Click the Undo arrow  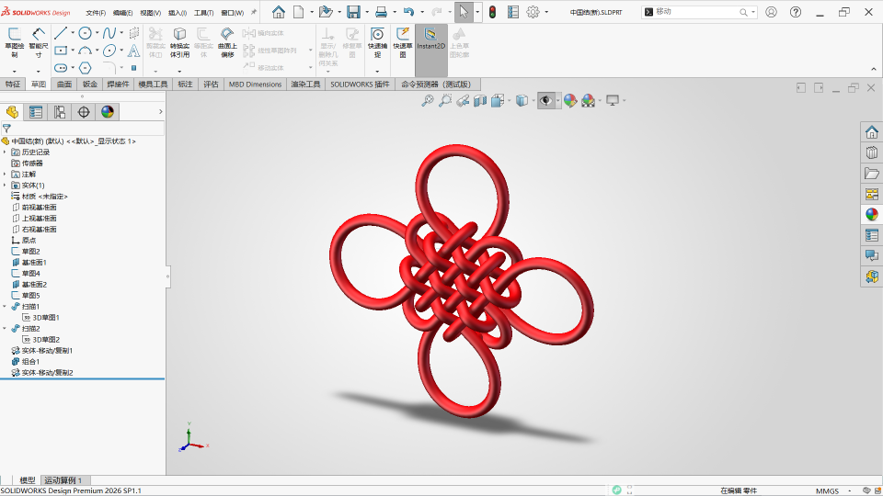tap(409, 12)
